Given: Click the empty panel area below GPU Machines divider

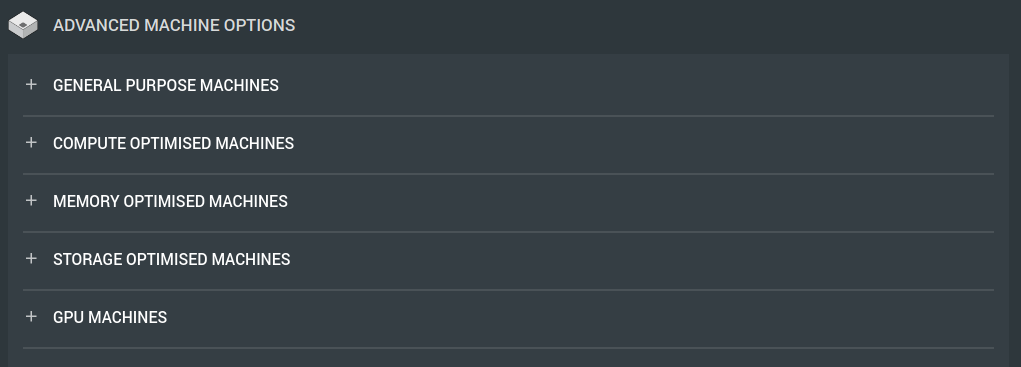Looking at the screenshot, I should pos(508,358).
